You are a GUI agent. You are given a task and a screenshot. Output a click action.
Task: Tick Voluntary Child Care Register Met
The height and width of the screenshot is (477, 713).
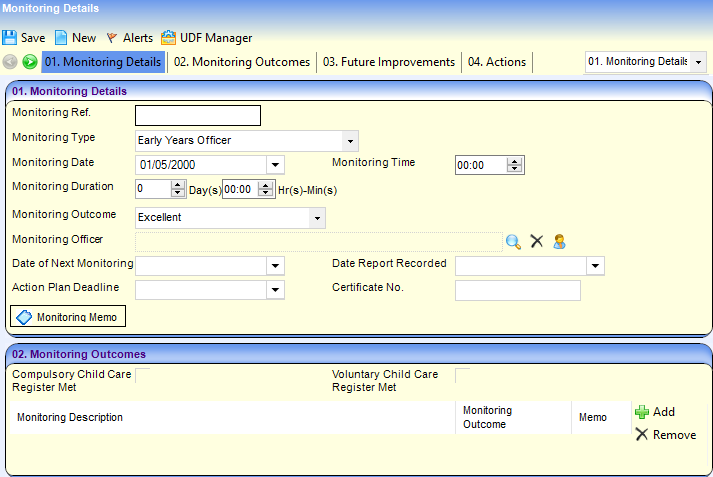[462, 375]
